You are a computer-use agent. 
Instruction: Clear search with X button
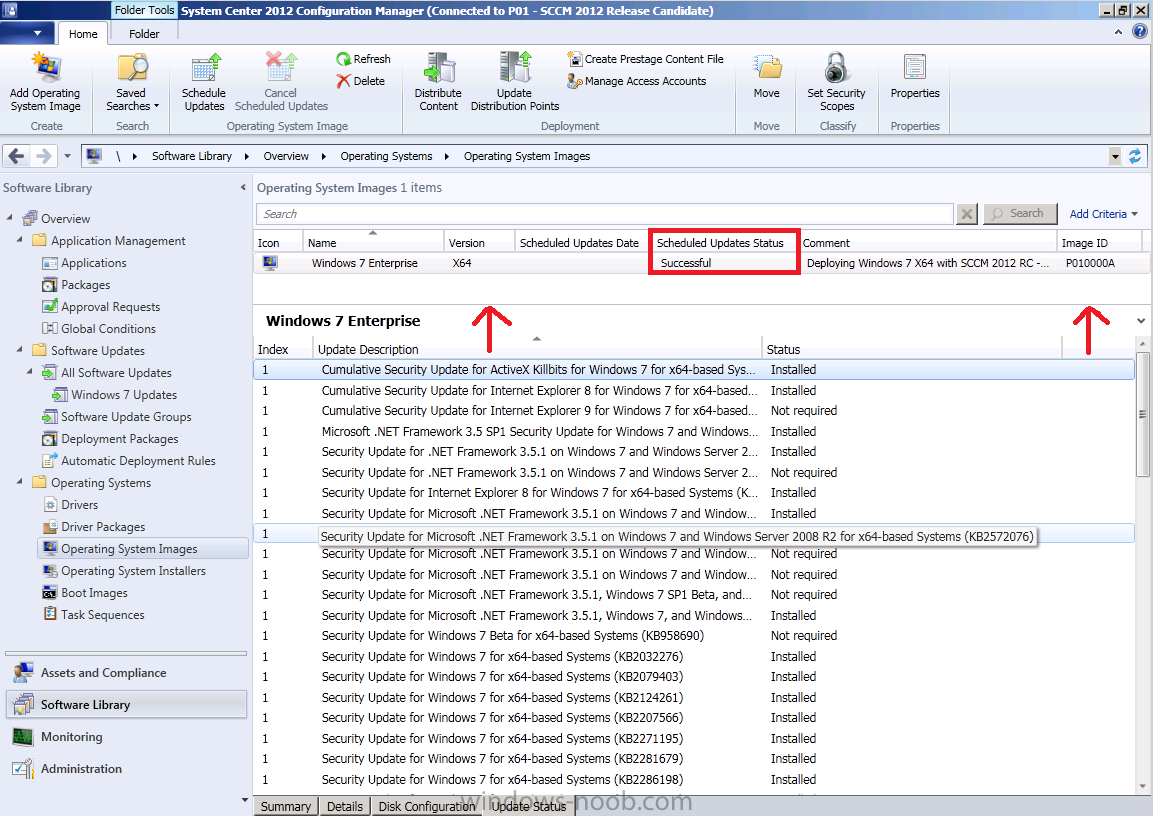point(967,214)
